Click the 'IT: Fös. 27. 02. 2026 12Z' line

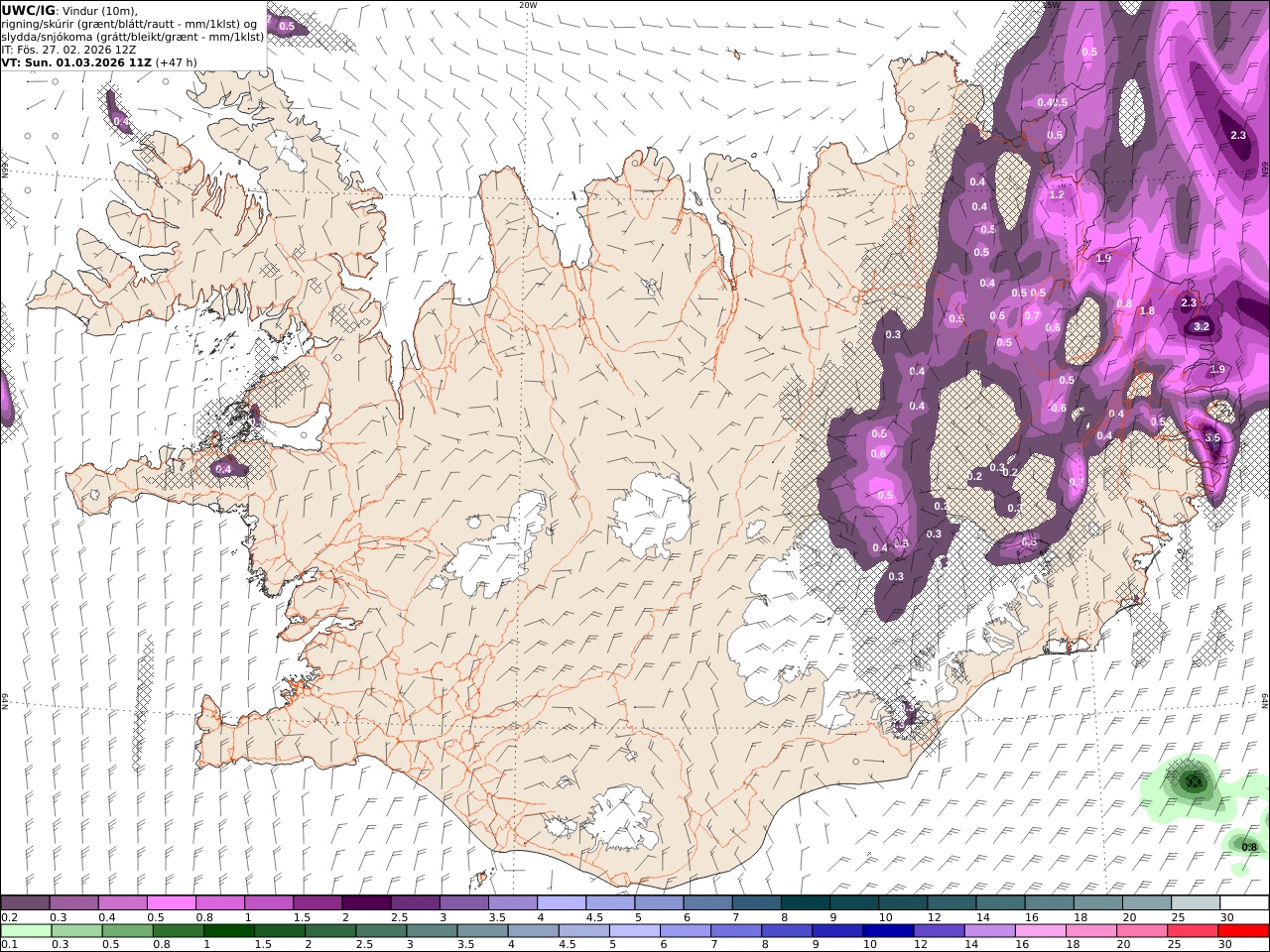(68, 50)
